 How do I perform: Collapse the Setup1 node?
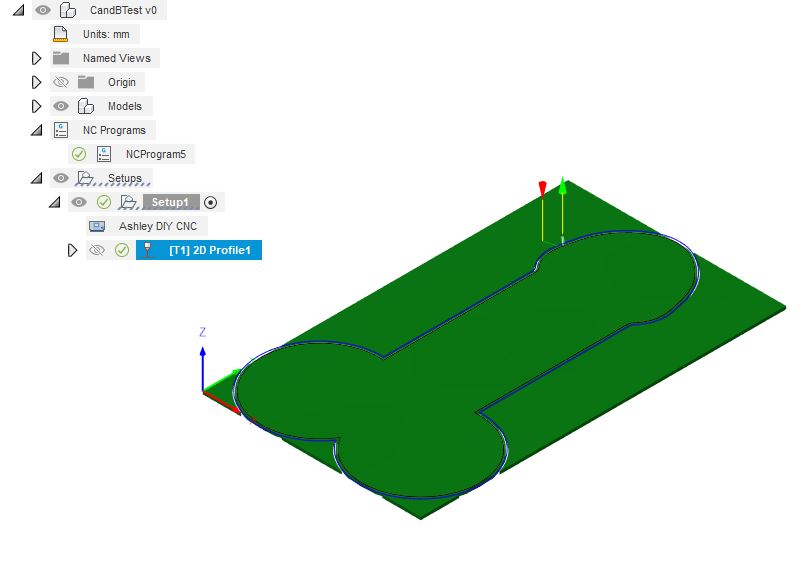tap(55, 202)
